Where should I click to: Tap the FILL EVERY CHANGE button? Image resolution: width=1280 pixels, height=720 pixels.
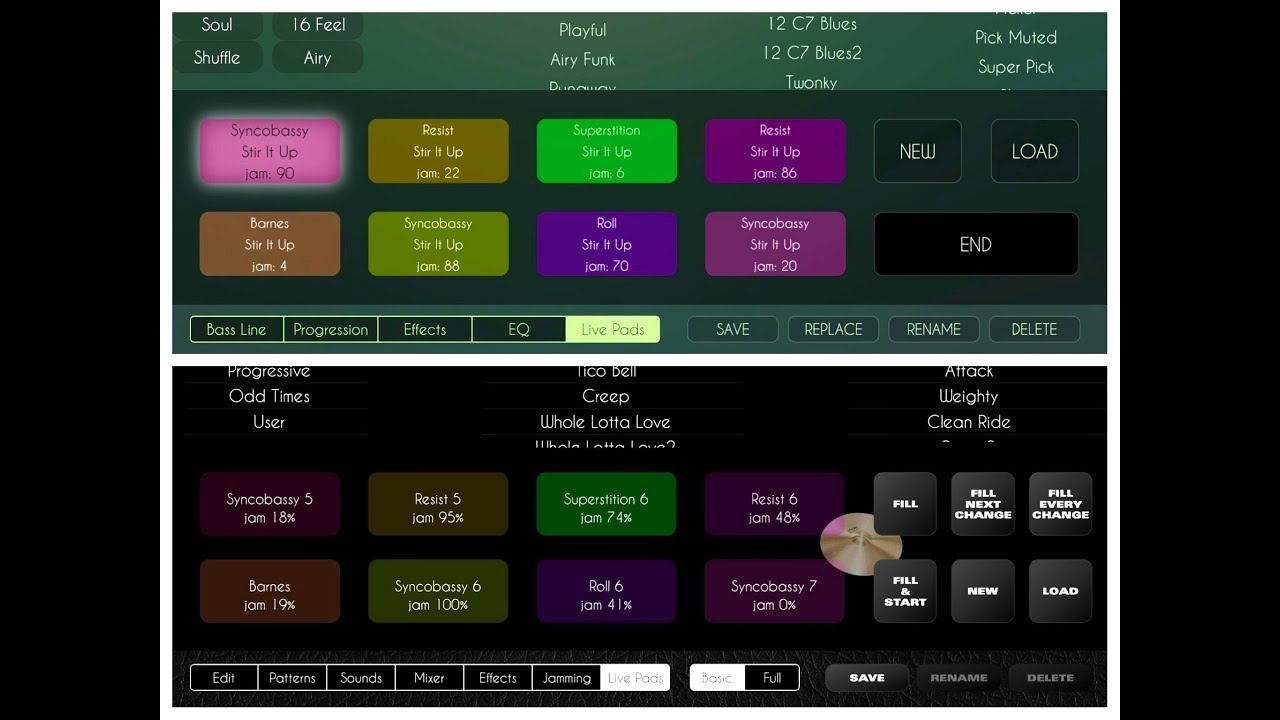tap(1061, 504)
